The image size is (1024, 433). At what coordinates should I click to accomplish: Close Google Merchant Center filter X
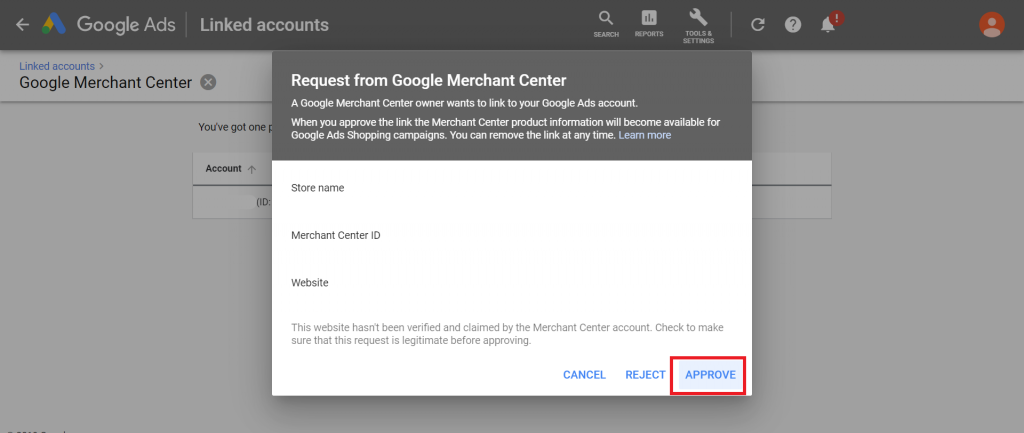coord(208,82)
